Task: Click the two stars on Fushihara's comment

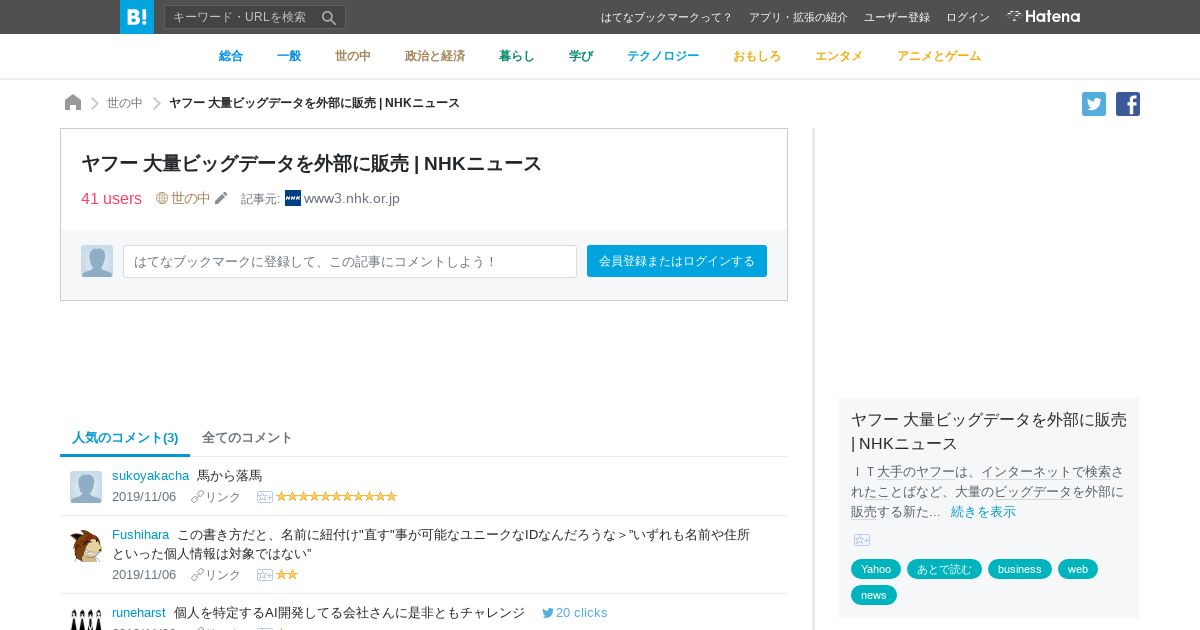Action: pos(287,574)
